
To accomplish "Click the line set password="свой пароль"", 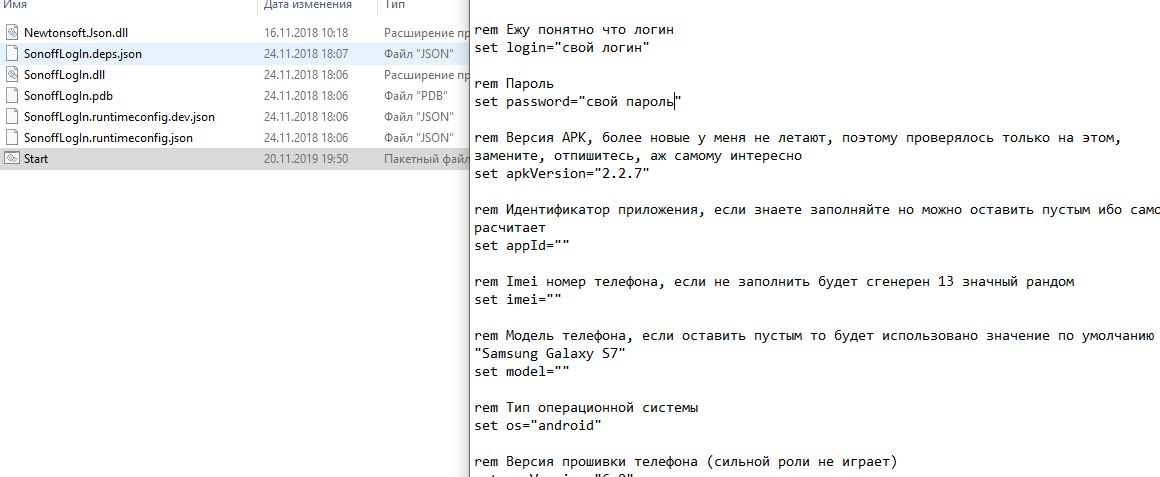I will click(578, 102).
